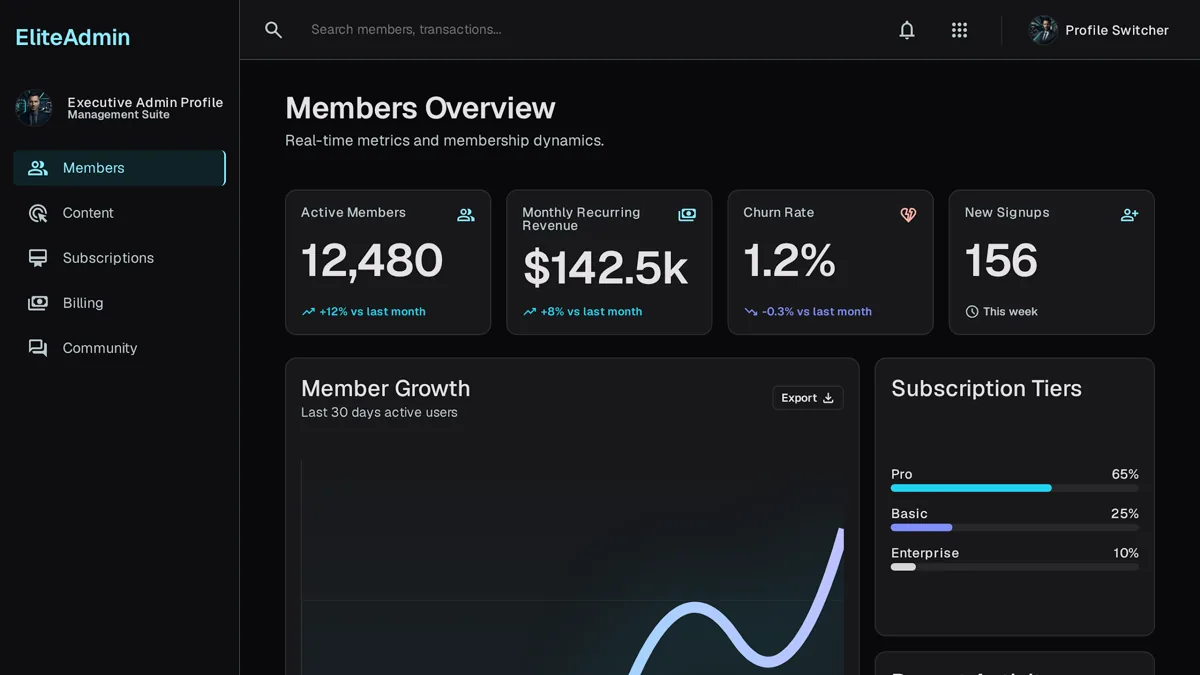Click the Enterprise tier progress bar

click(1014, 567)
